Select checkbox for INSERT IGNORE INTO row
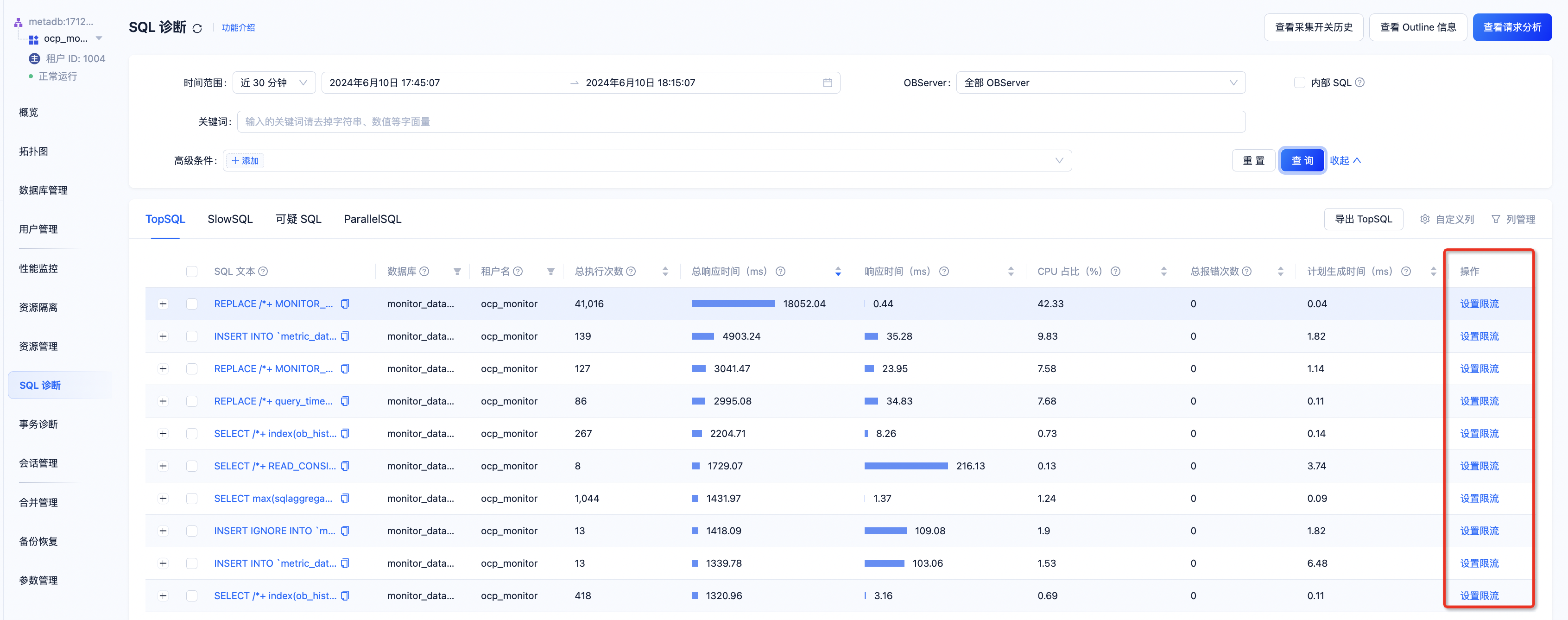Viewport: 1568px width, 620px height. pyautogui.click(x=192, y=531)
